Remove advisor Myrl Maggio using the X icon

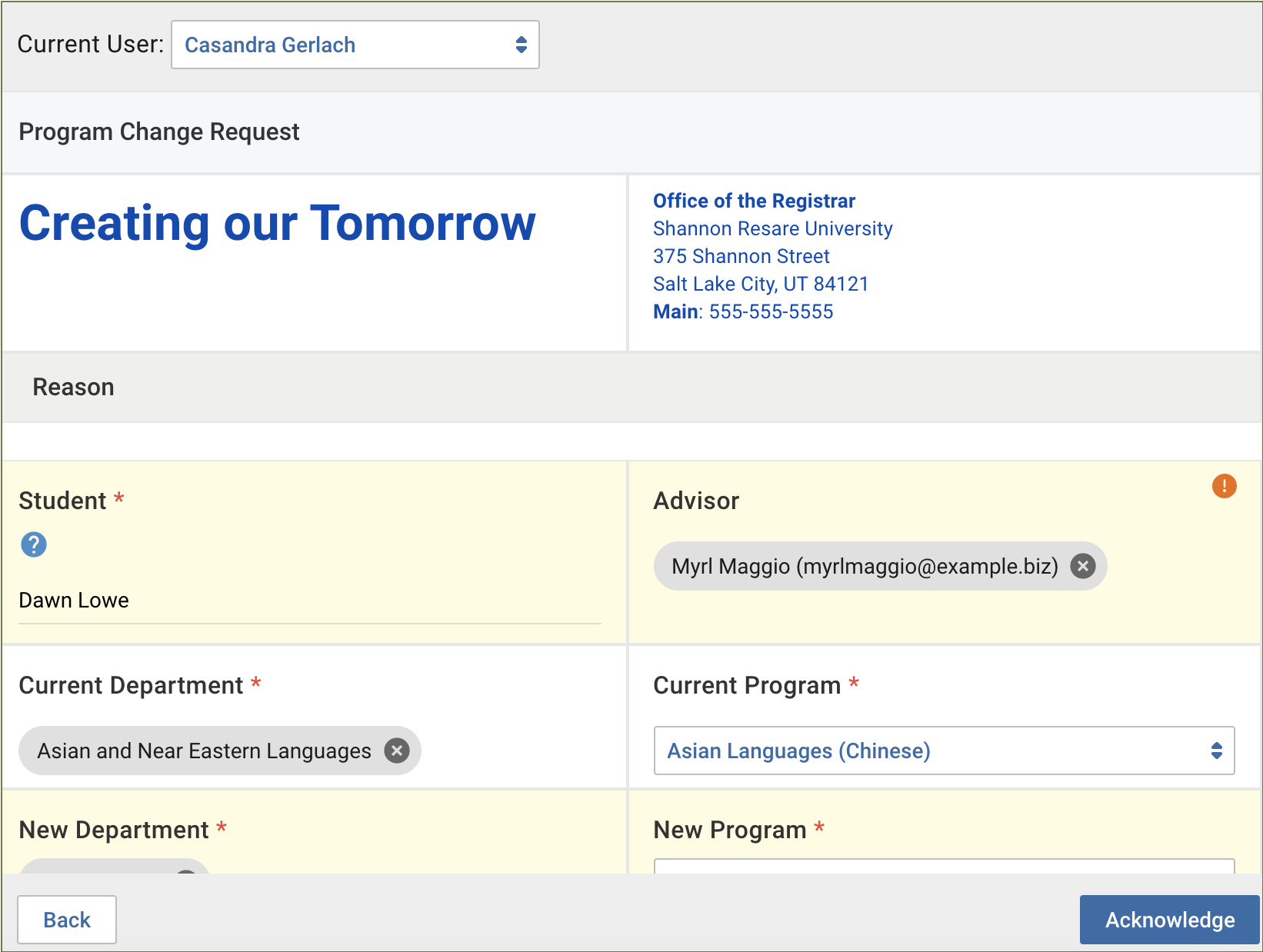[1083, 566]
